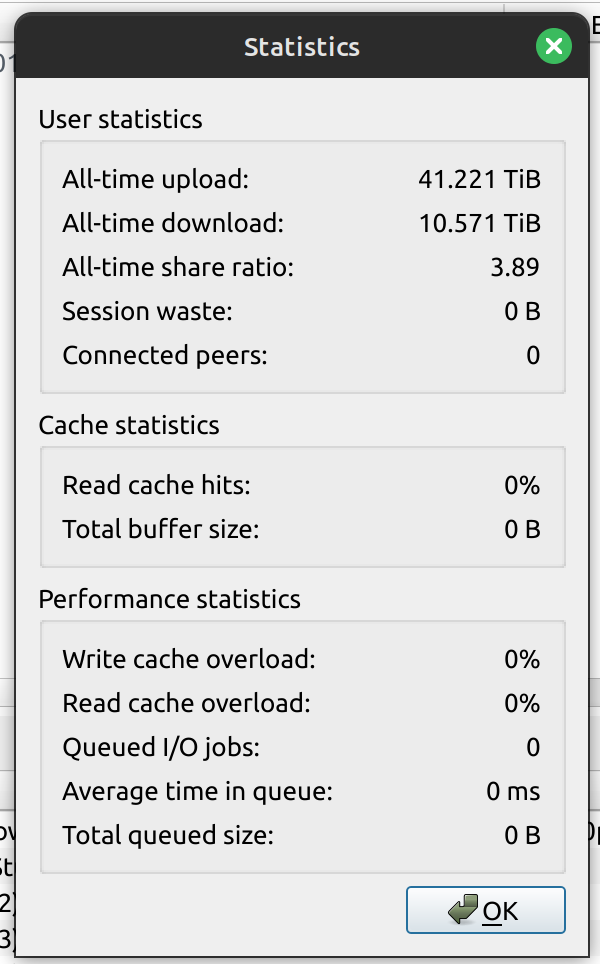Select the All-time upload label
600x964 pixels.
(x=156, y=179)
